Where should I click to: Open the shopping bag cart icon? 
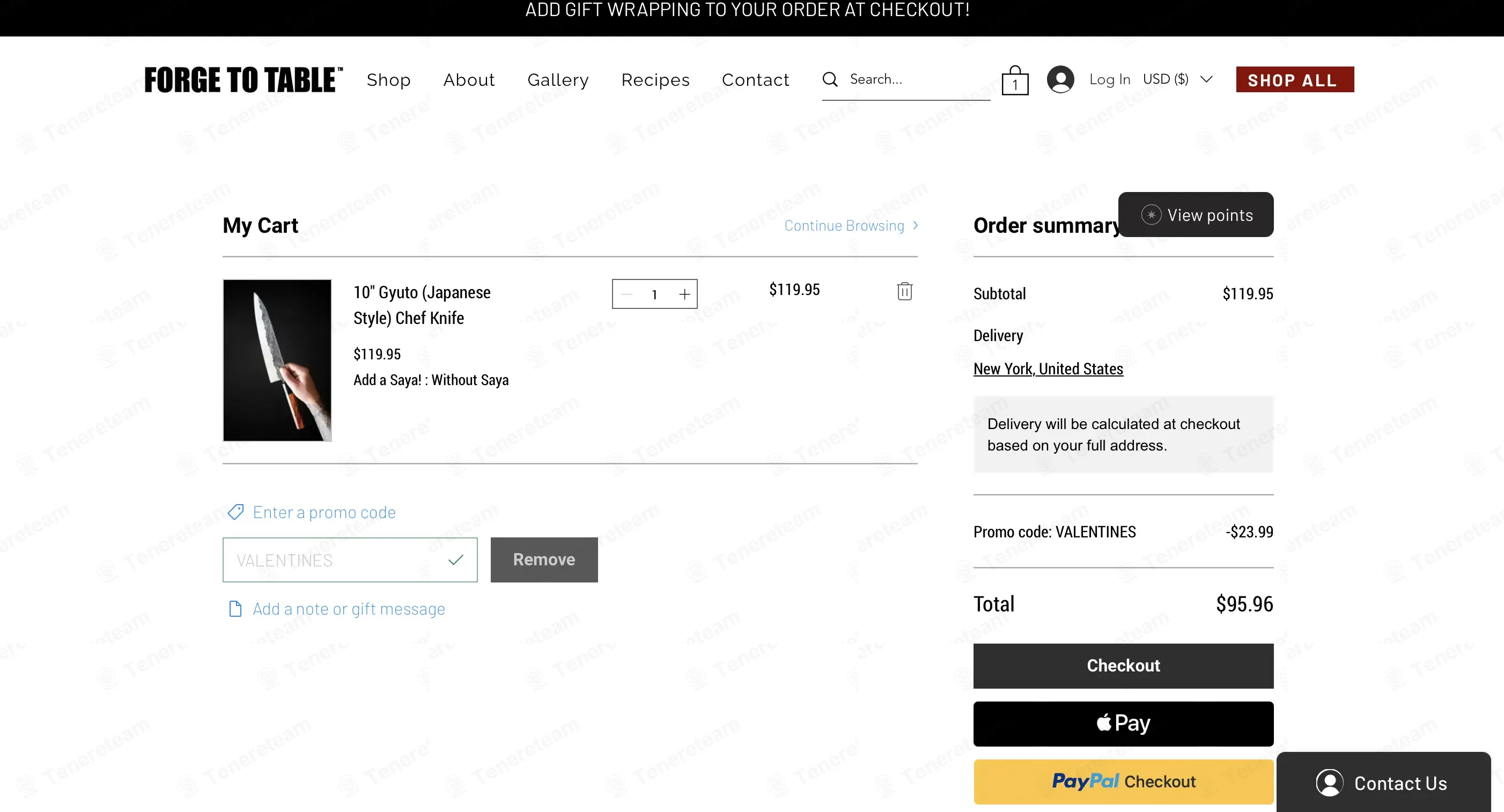[1015, 80]
